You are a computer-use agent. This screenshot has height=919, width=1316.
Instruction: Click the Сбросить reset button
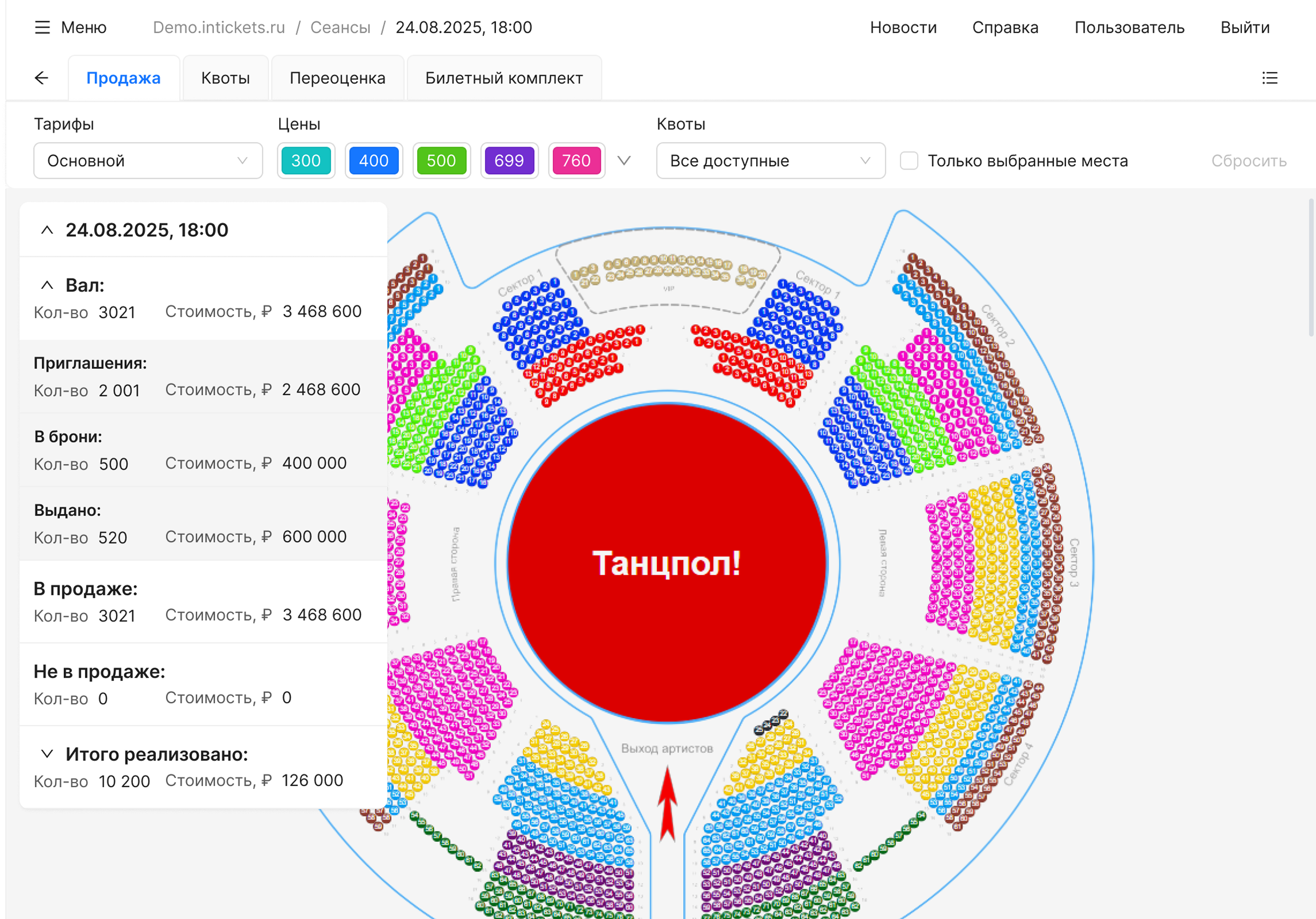pos(1248,160)
